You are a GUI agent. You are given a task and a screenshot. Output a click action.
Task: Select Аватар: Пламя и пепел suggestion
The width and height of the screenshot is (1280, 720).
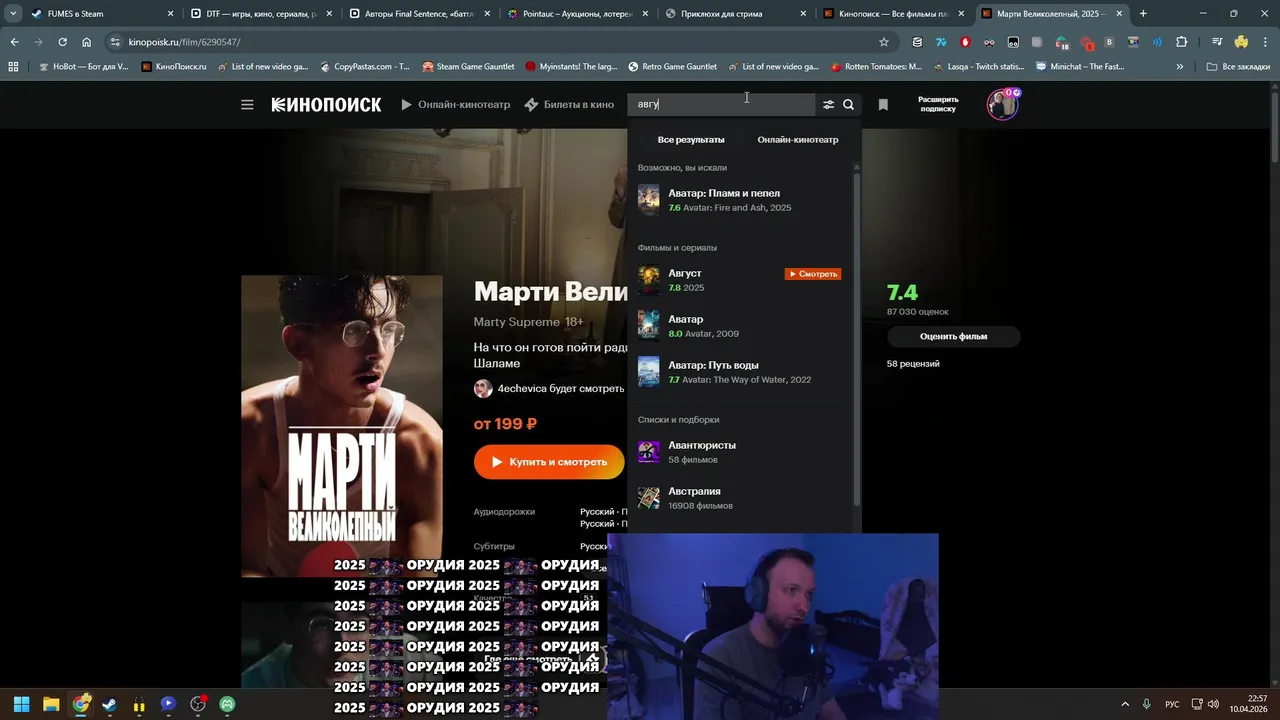pos(740,200)
